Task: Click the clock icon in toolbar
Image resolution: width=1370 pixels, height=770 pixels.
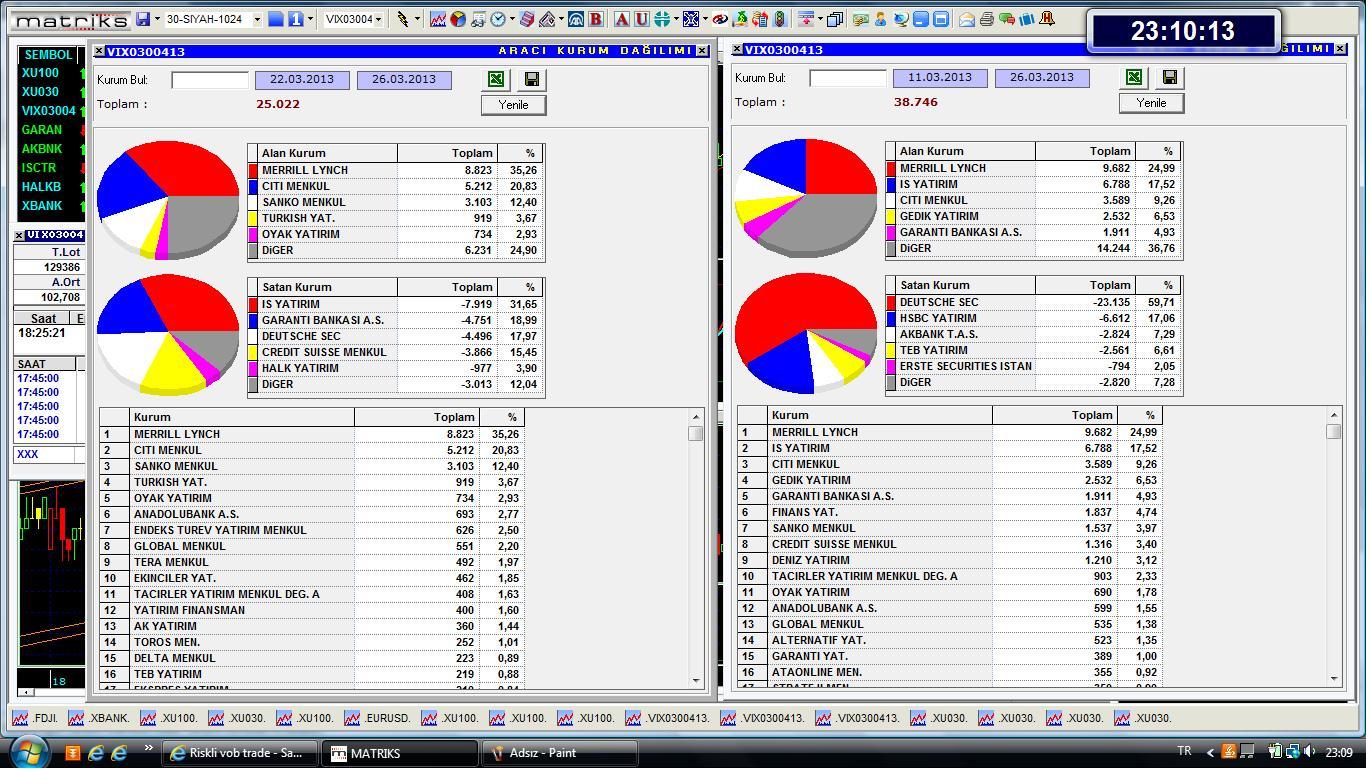Action: [x=498, y=19]
